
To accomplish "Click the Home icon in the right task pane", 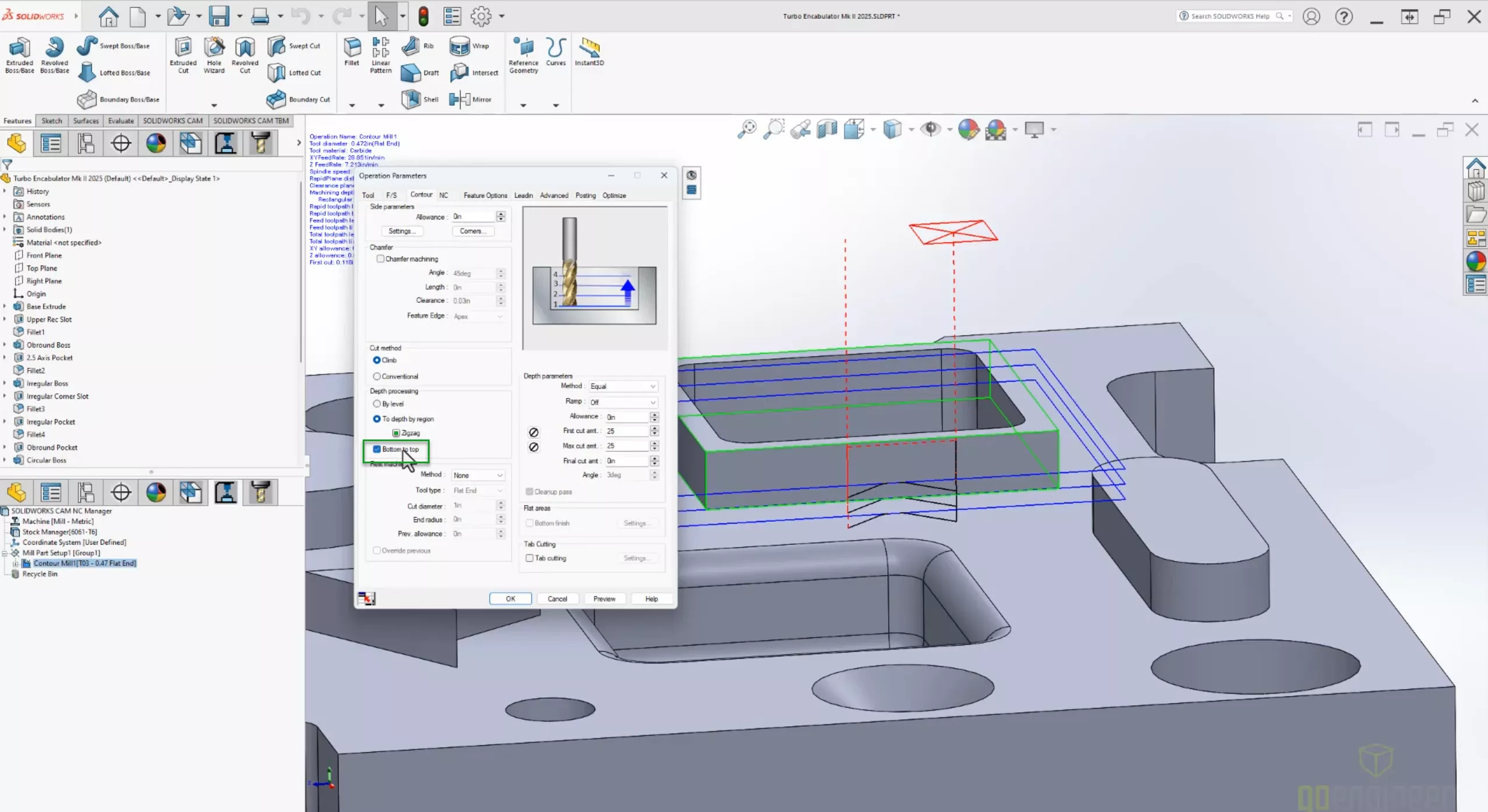I will 1476,168.
